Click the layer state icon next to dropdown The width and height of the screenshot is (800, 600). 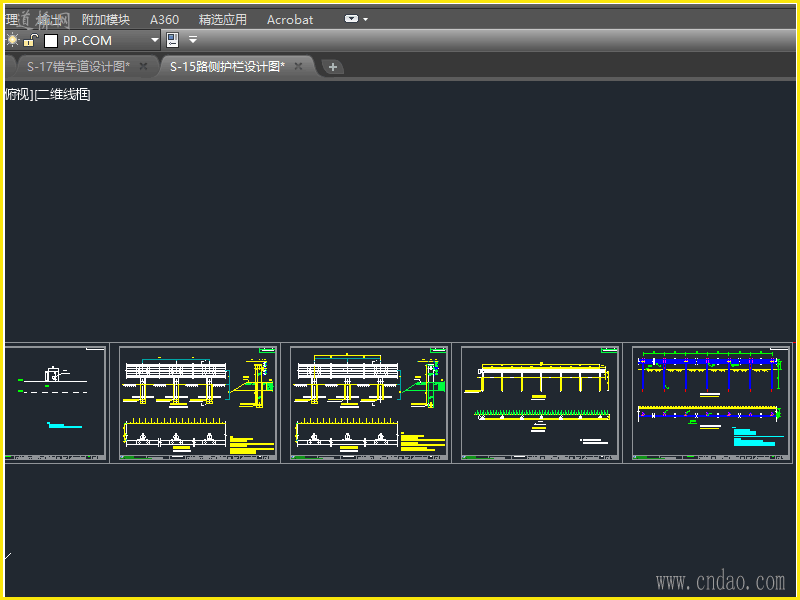point(172,40)
